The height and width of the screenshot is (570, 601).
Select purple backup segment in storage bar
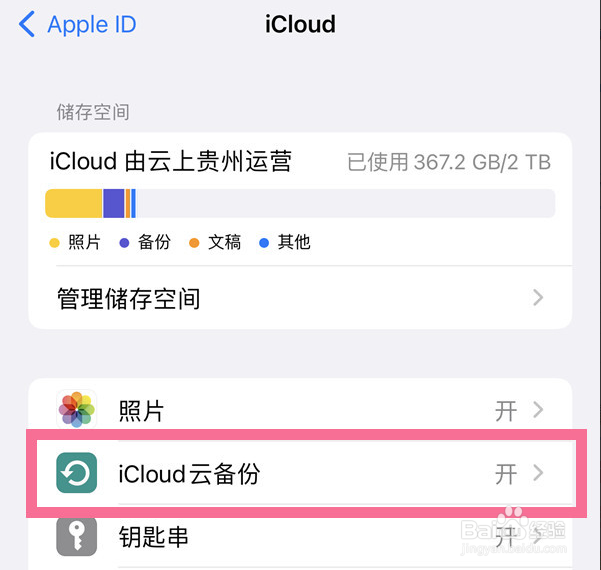[x=114, y=203]
